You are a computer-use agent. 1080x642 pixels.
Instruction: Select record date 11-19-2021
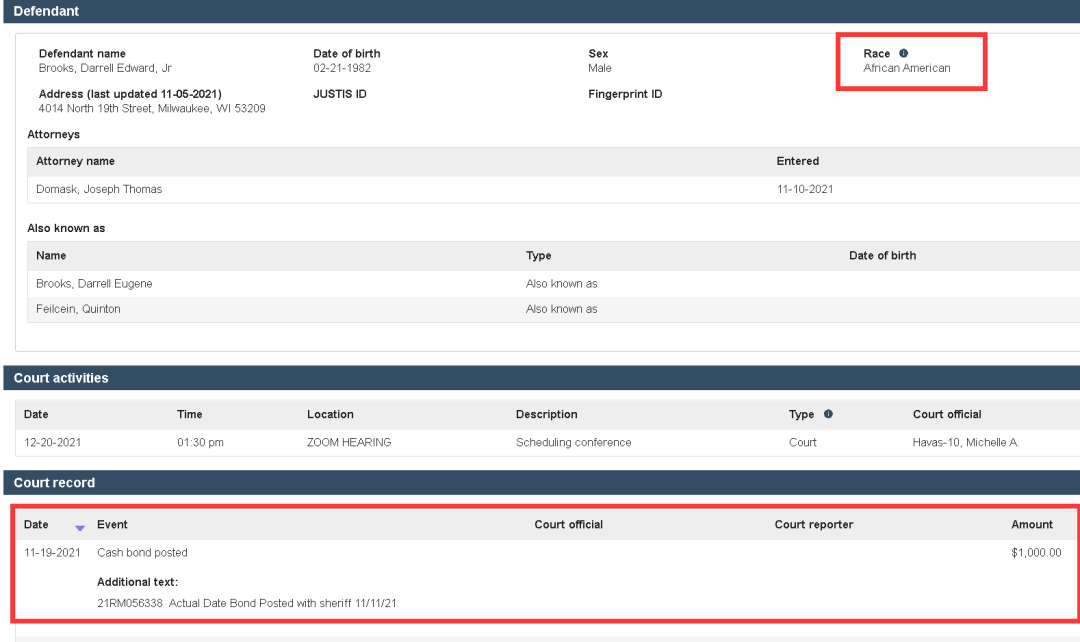[52, 552]
